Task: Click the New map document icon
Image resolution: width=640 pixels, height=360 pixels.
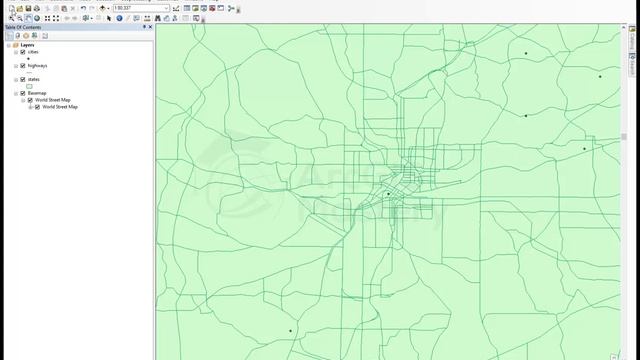Action: tap(12, 8)
